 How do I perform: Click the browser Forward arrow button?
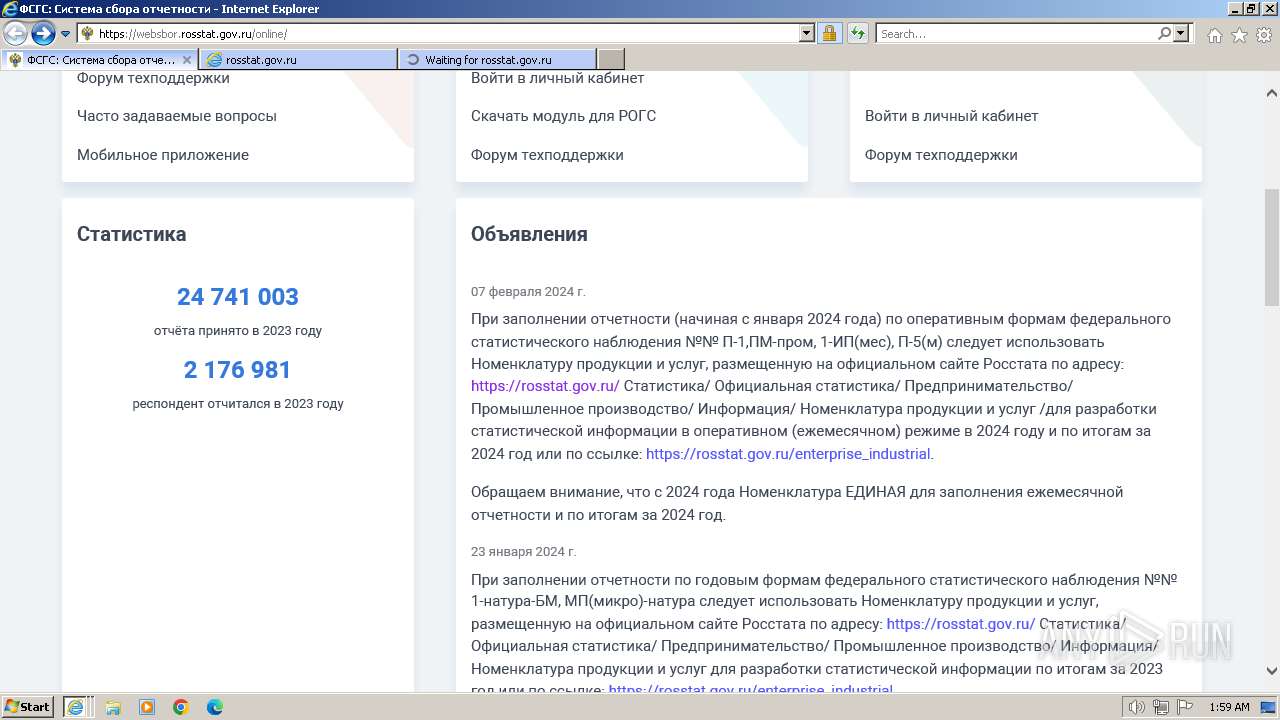click(x=42, y=34)
